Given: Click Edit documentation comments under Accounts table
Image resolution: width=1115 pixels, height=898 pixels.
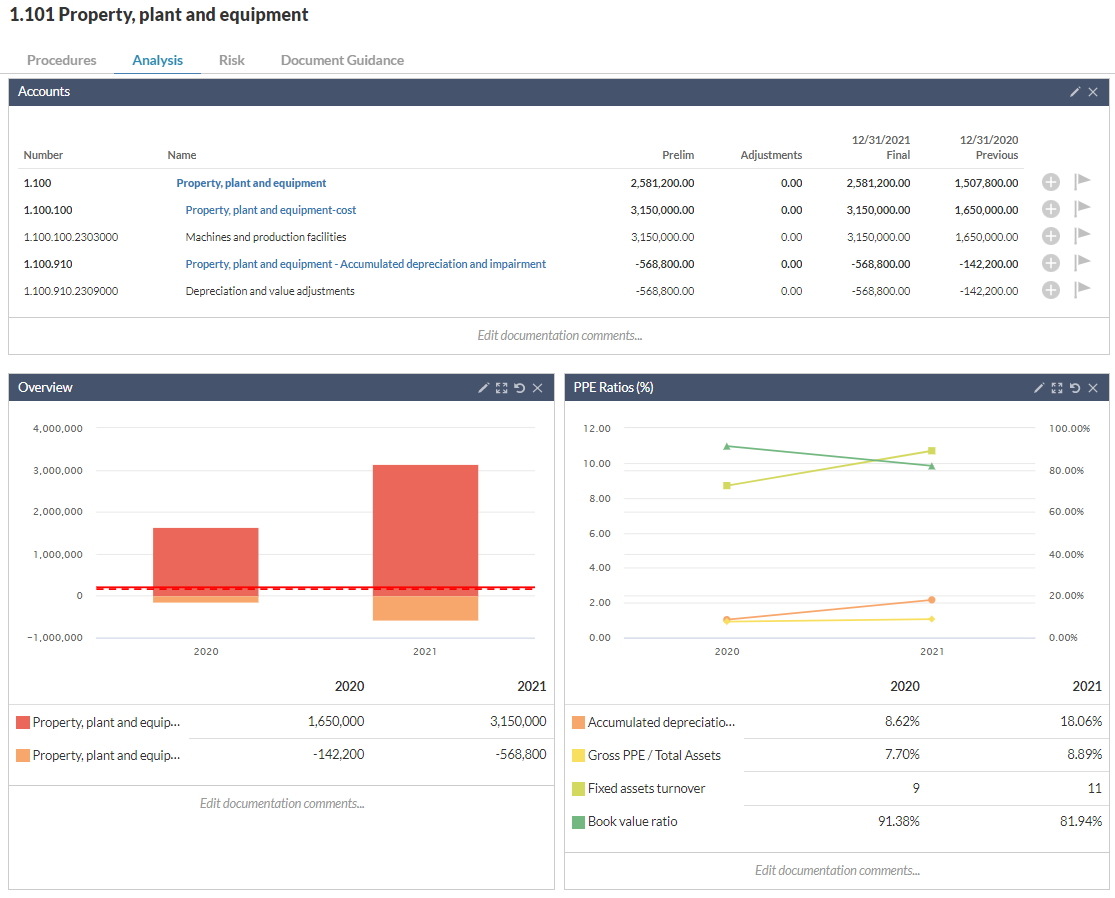Looking at the screenshot, I should [559, 335].
